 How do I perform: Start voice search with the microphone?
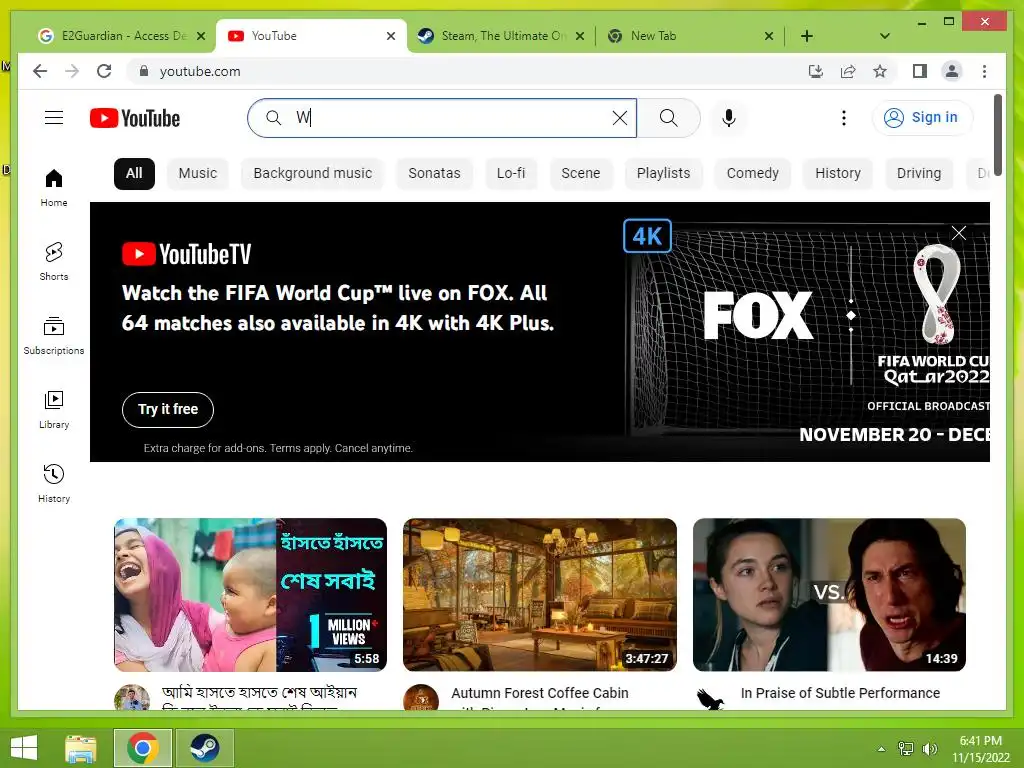pos(729,118)
